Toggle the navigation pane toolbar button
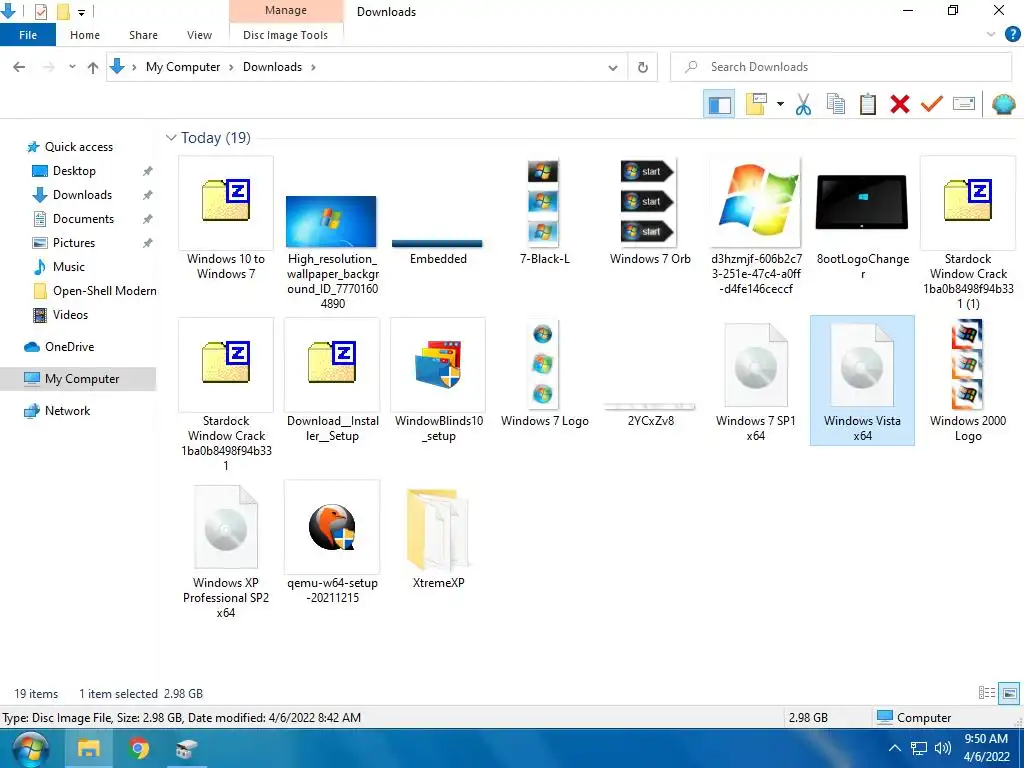The height and width of the screenshot is (768, 1024). coord(720,104)
